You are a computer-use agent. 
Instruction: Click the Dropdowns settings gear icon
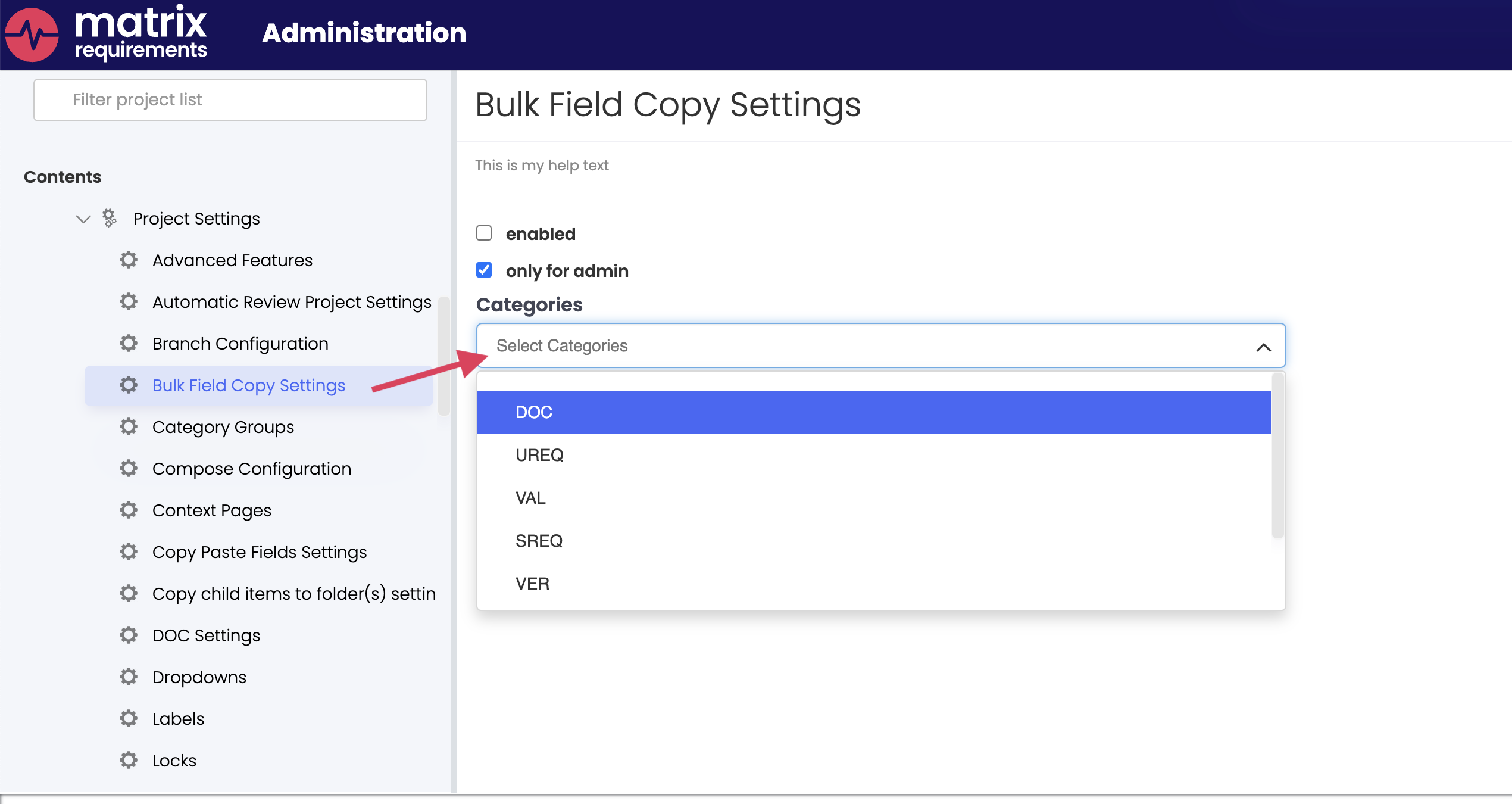coord(131,677)
